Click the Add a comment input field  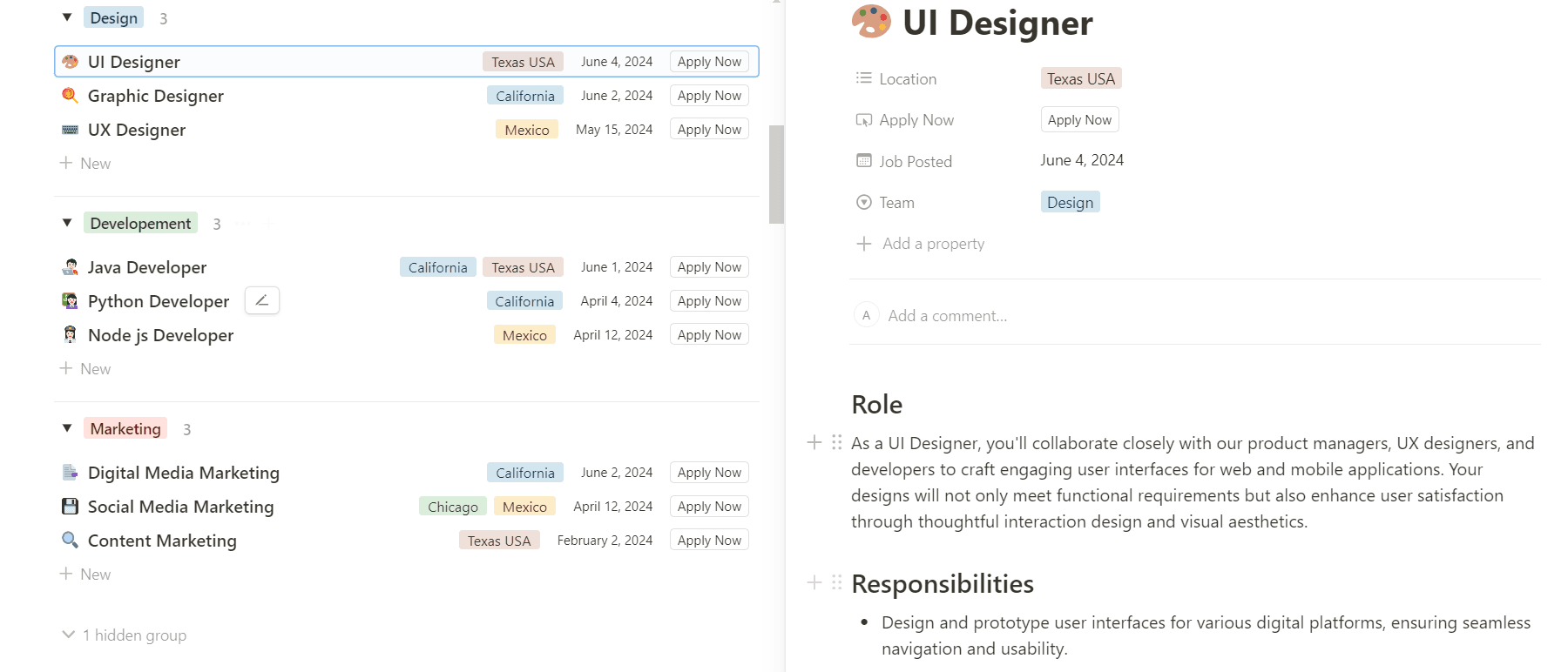coord(948,316)
